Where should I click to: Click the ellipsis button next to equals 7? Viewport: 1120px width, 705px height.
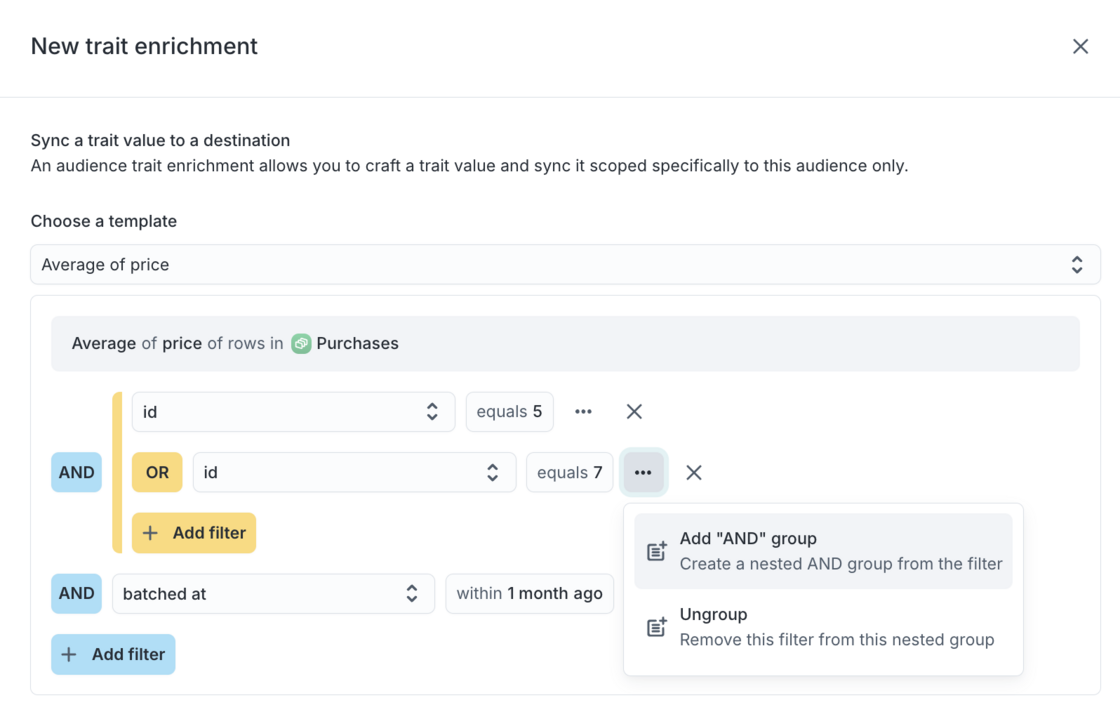643,473
